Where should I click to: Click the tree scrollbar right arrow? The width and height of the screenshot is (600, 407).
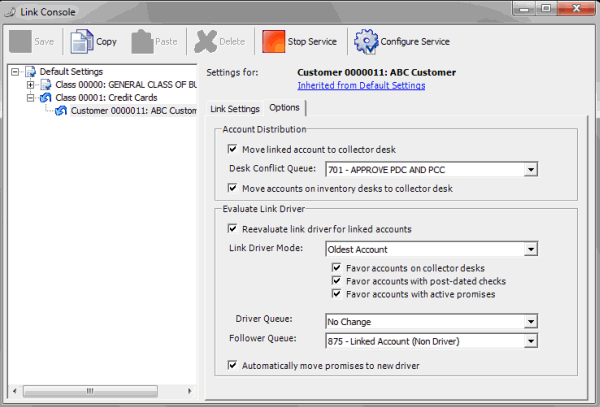189,391
